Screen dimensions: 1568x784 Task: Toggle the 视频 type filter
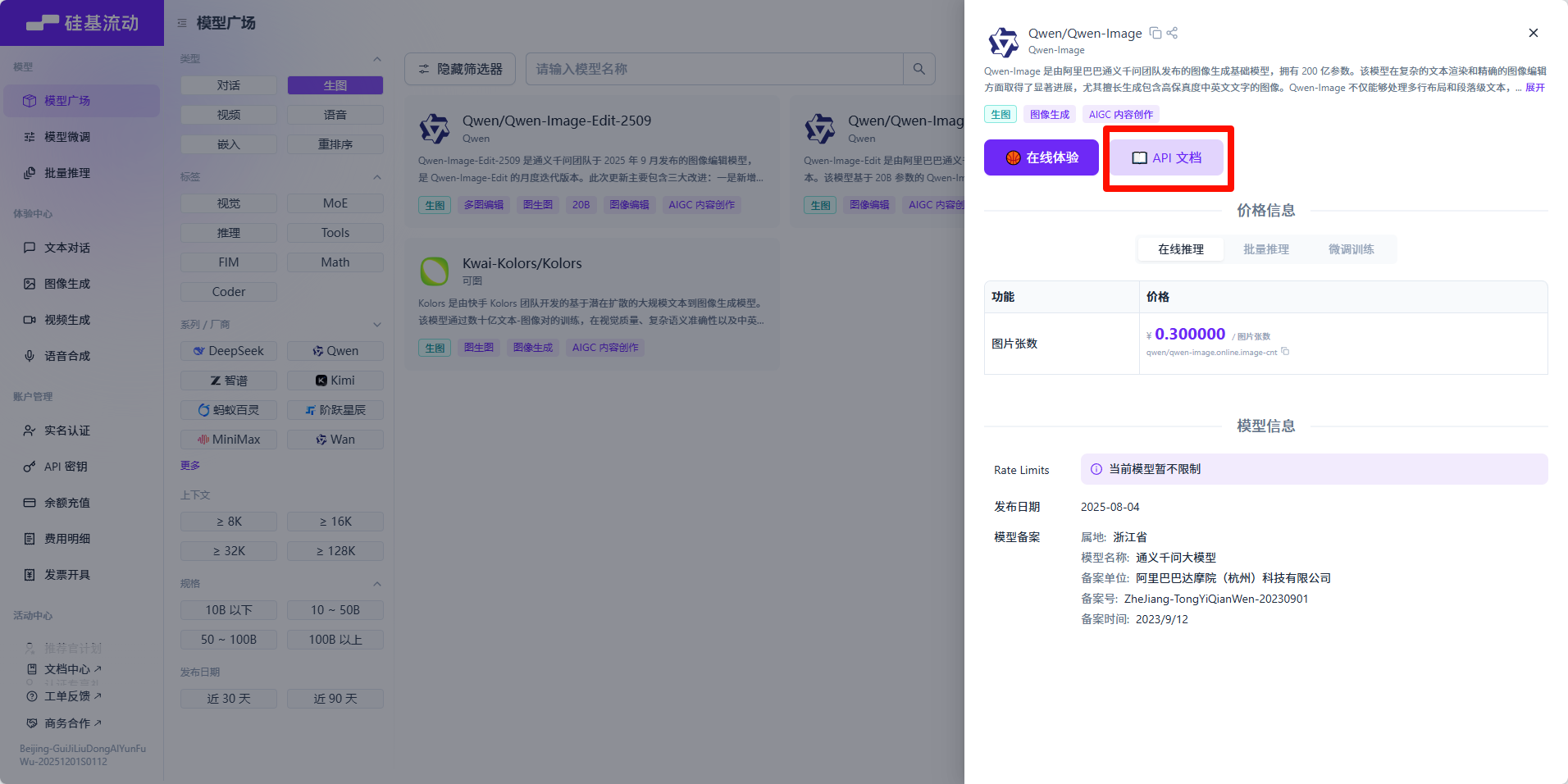[229, 115]
